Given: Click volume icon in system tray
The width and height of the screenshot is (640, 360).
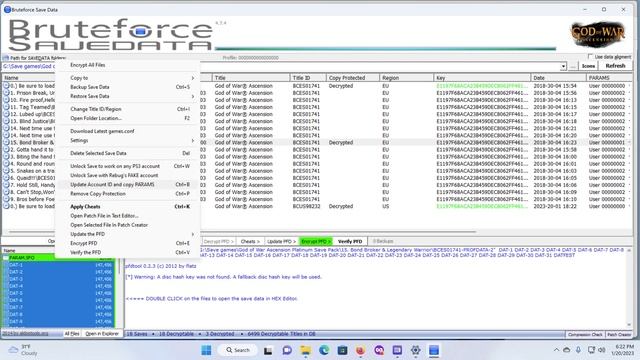Looking at the screenshot, I should (x=601, y=350).
